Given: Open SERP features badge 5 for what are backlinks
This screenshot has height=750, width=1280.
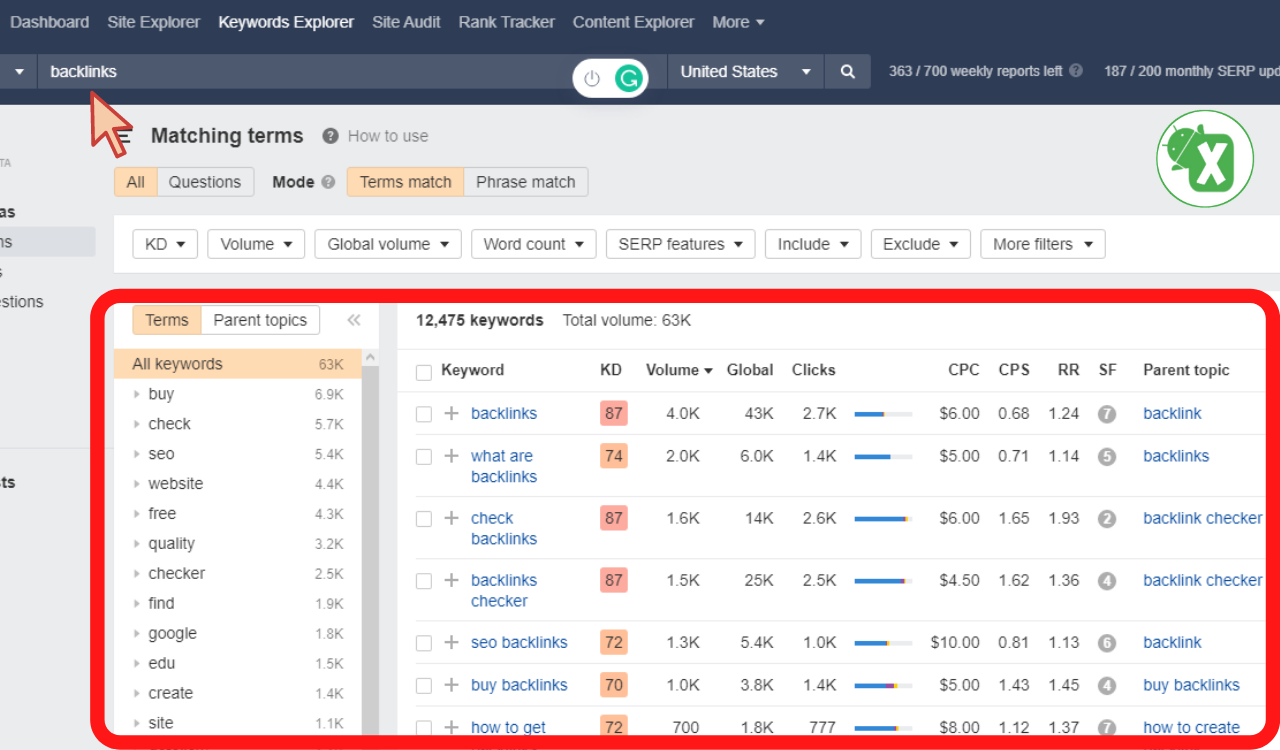Looking at the screenshot, I should (x=1106, y=457).
